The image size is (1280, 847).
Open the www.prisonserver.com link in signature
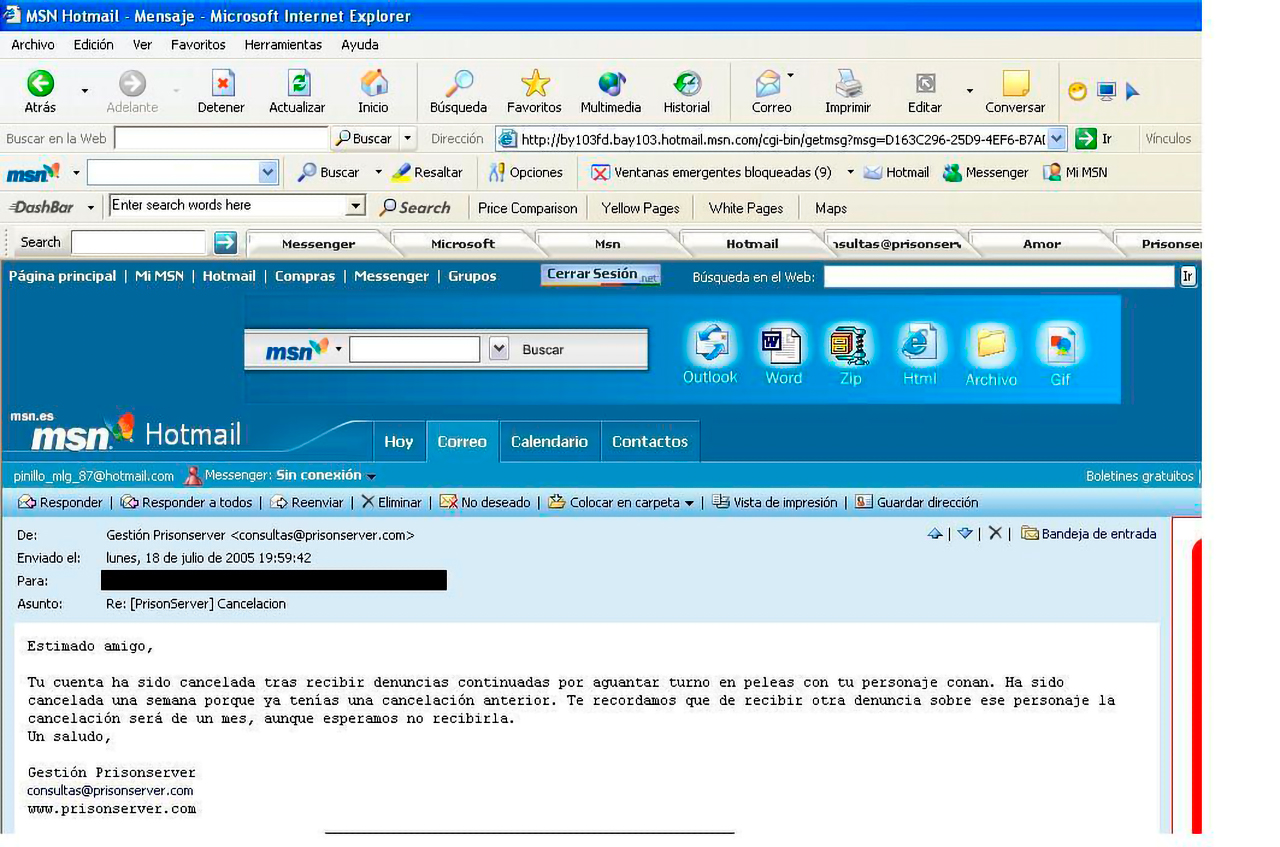[x=112, y=809]
